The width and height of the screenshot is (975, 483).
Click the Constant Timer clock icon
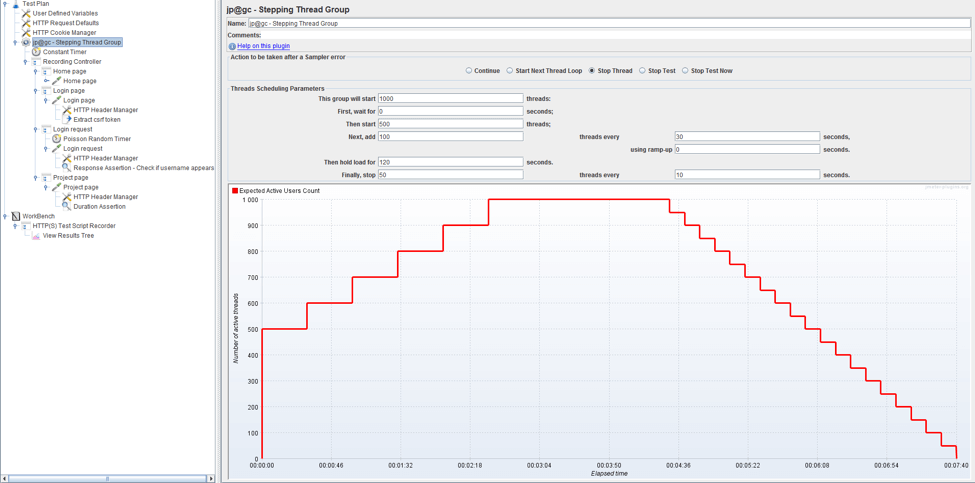[x=36, y=52]
